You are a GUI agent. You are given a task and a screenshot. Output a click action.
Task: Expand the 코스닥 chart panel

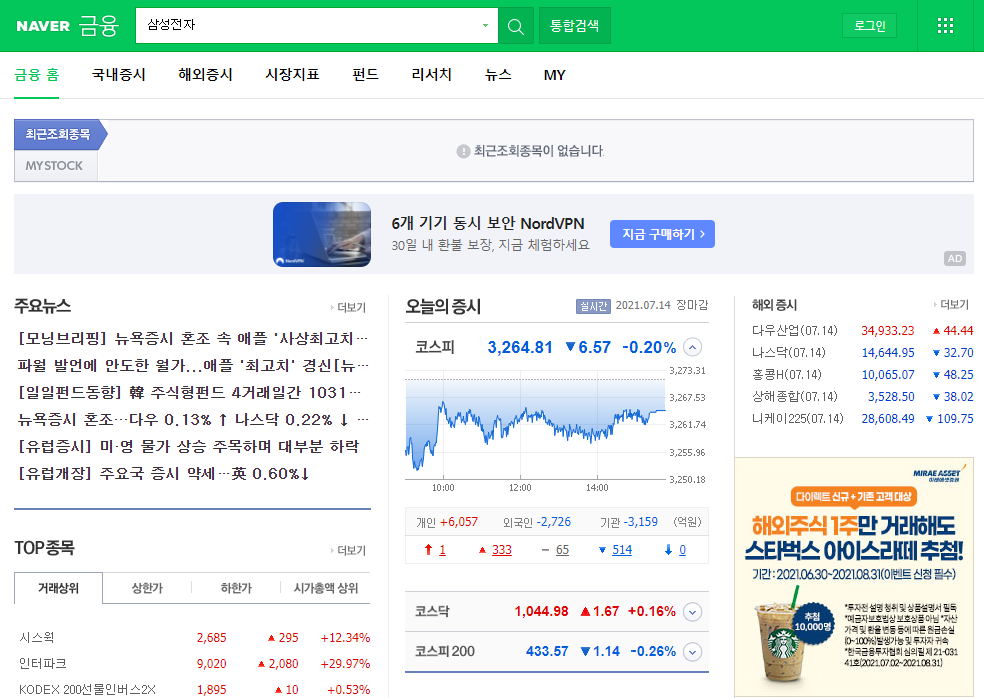pyautogui.click(x=692, y=612)
